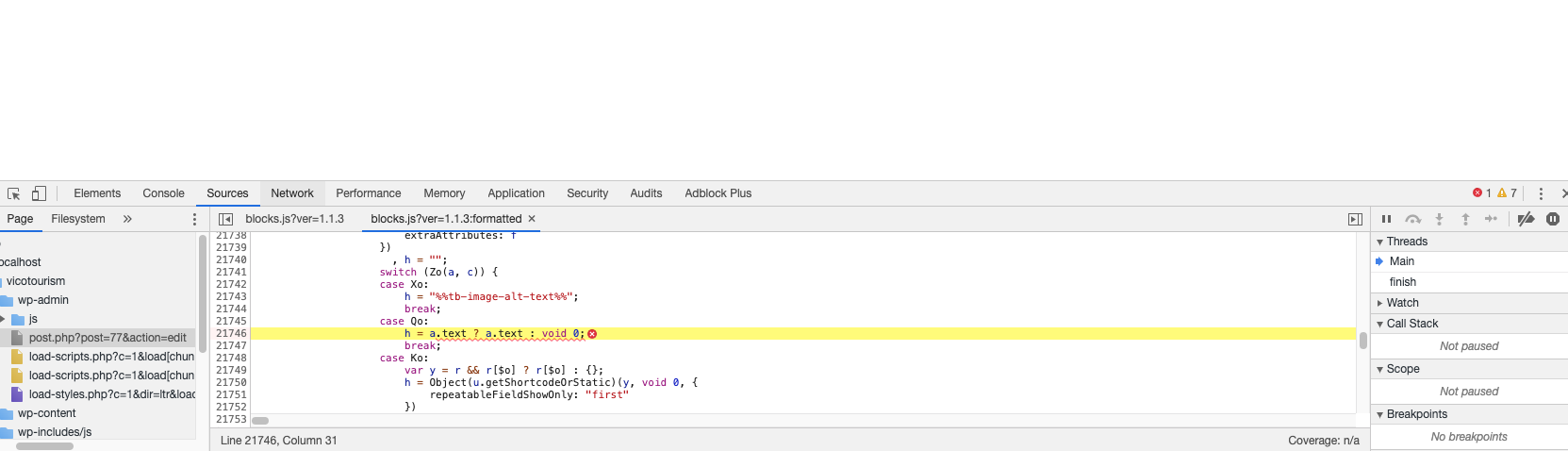The image size is (1568, 451).
Task: Open DevTools customize menu (three dots)
Action: pyautogui.click(x=1541, y=193)
